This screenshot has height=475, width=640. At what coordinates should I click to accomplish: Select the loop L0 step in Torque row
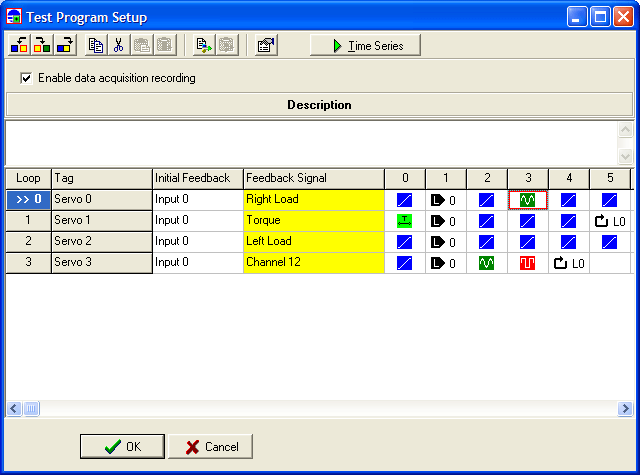(610, 221)
